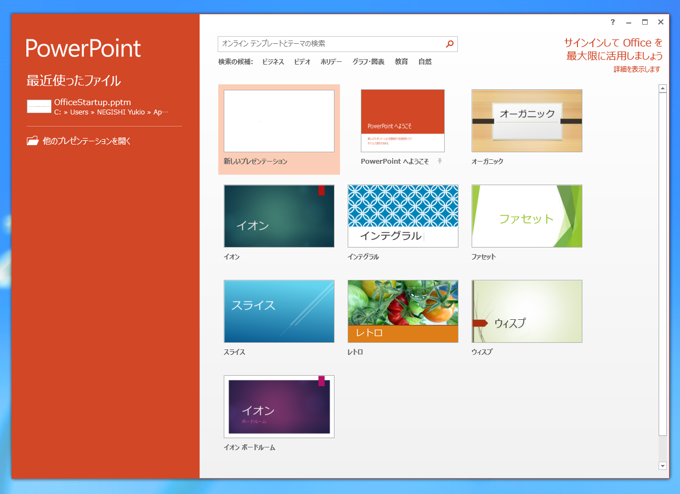Choose the オーガニック template thumbnail
This screenshot has width=680, height=494.
point(526,121)
